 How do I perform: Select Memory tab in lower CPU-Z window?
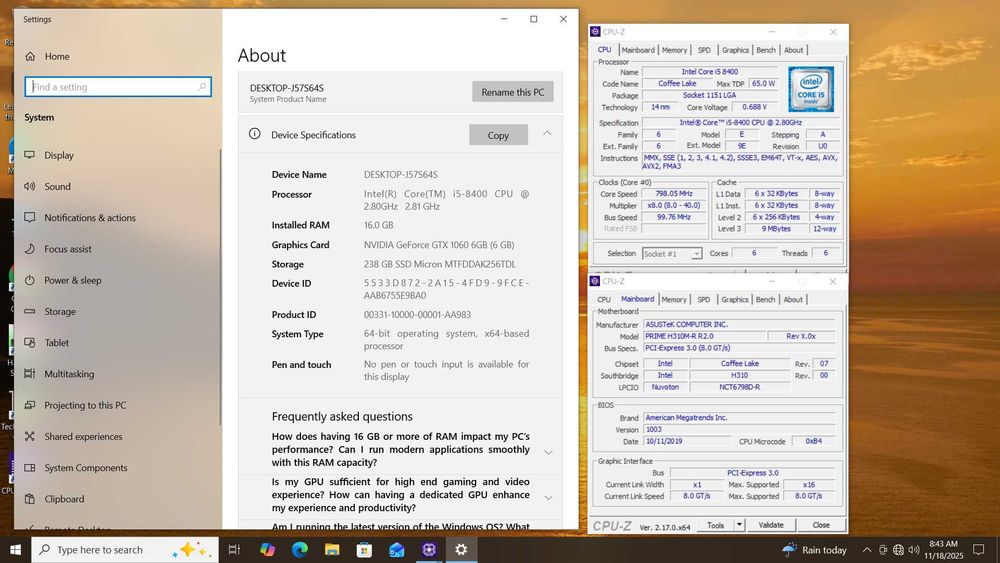click(x=674, y=300)
